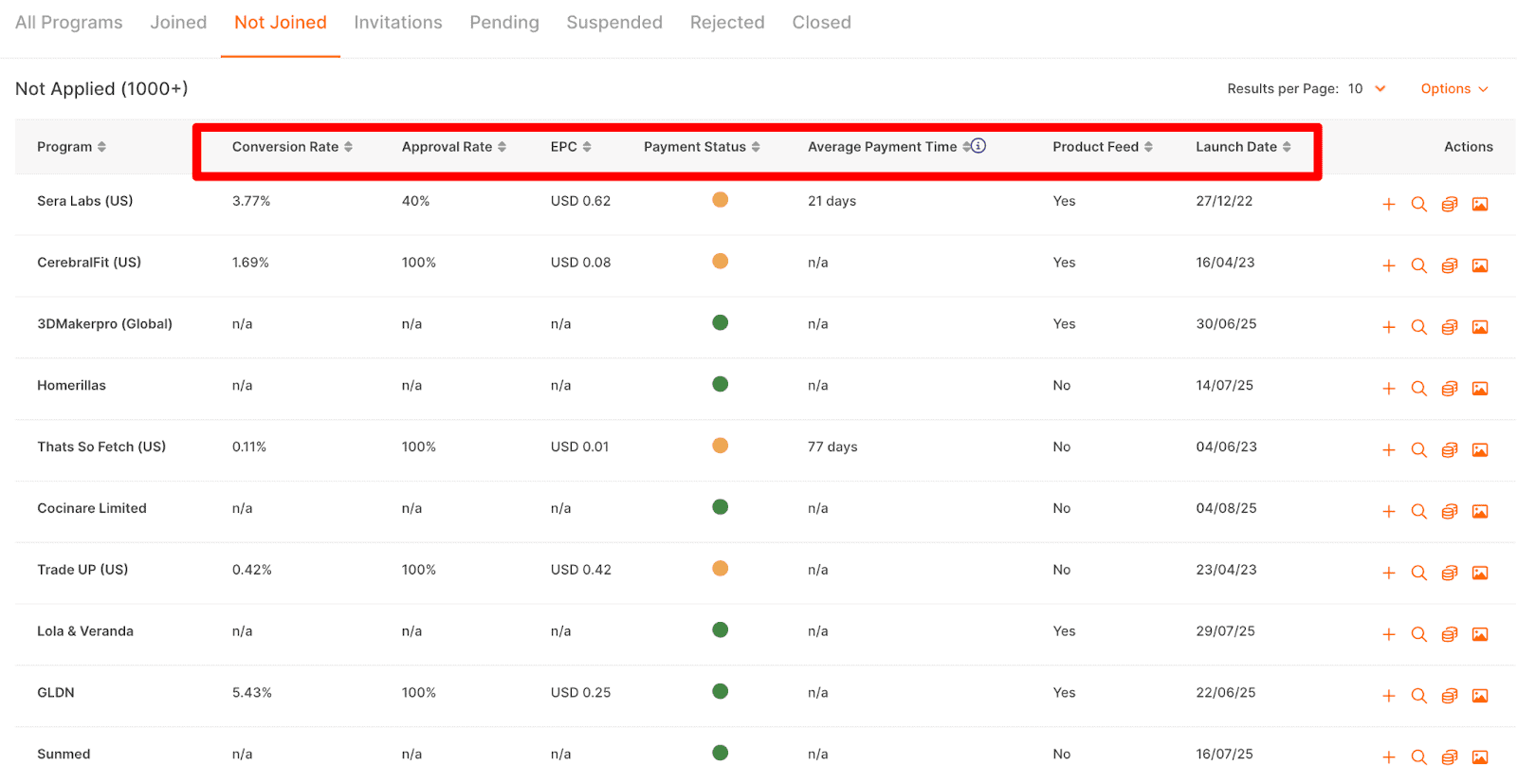Click the CerebralFit (US) program name

pyautogui.click(x=89, y=263)
